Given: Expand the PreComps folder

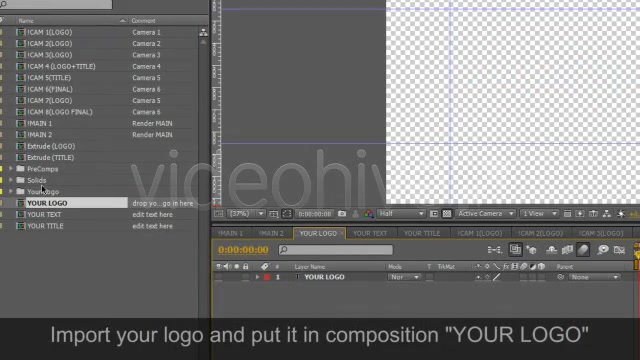Looking at the screenshot, I should click(11, 169).
